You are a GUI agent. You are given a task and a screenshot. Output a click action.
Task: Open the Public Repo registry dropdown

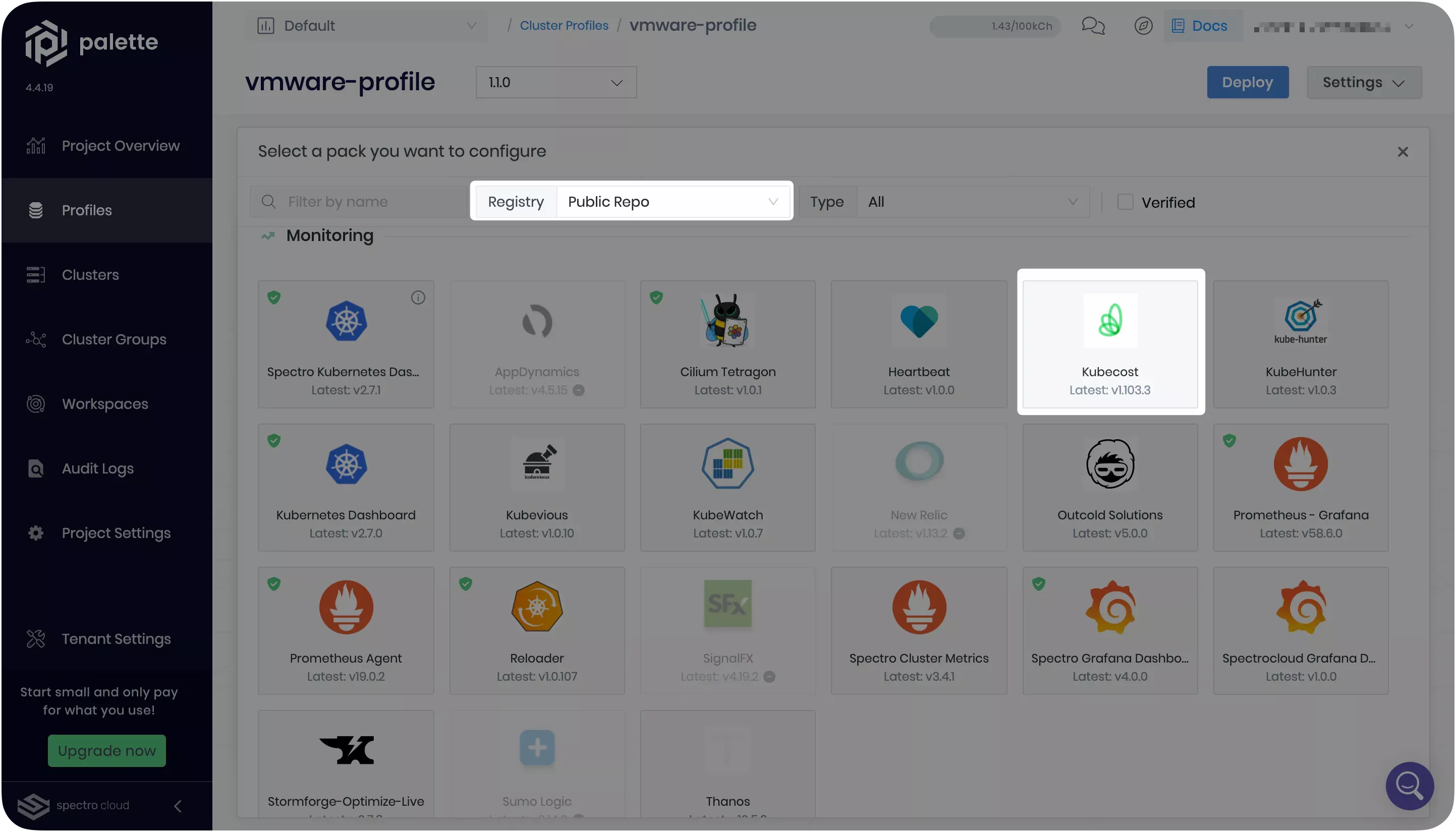pos(674,201)
